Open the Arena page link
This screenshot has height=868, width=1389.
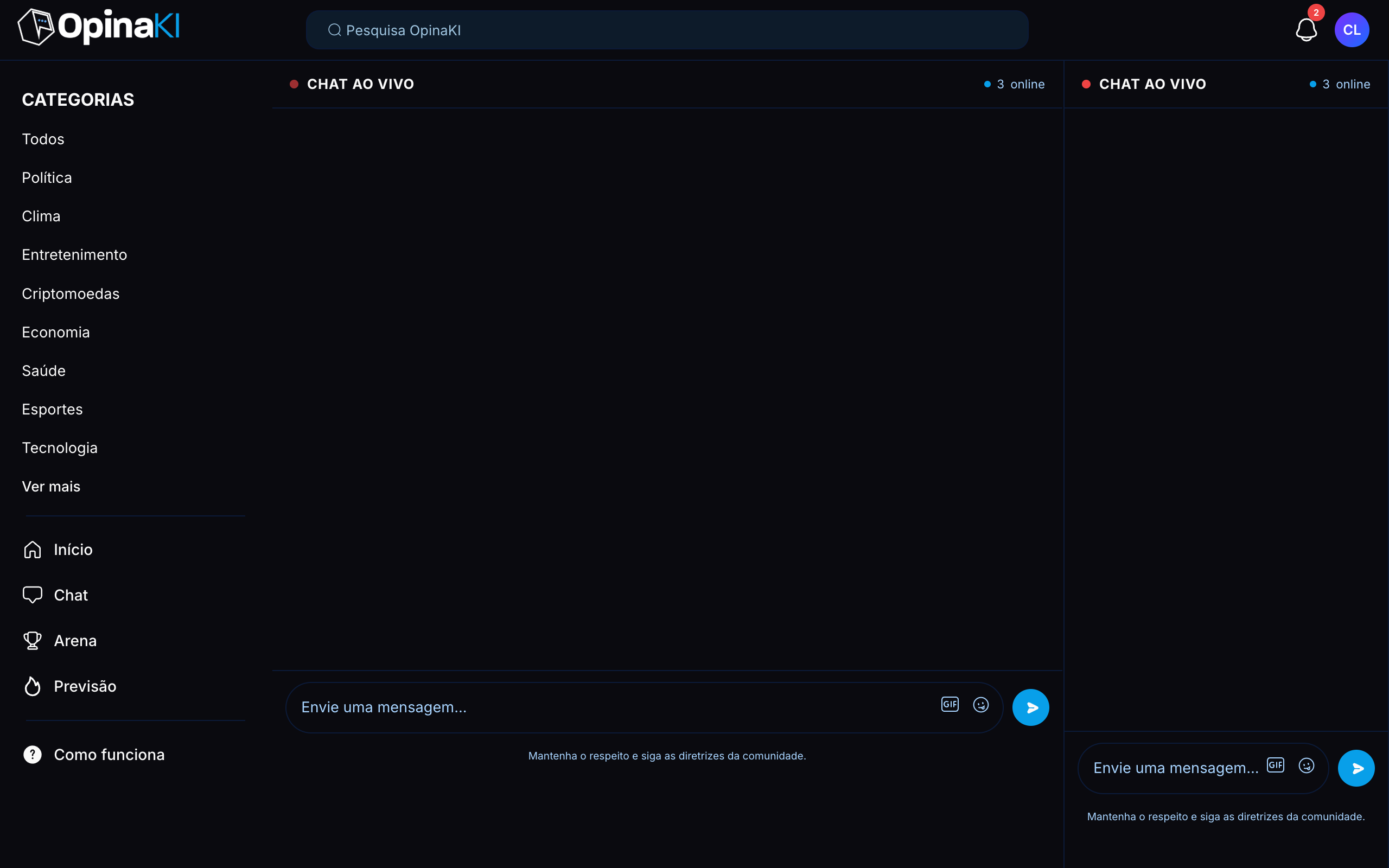pyautogui.click(x=75, y=641)
